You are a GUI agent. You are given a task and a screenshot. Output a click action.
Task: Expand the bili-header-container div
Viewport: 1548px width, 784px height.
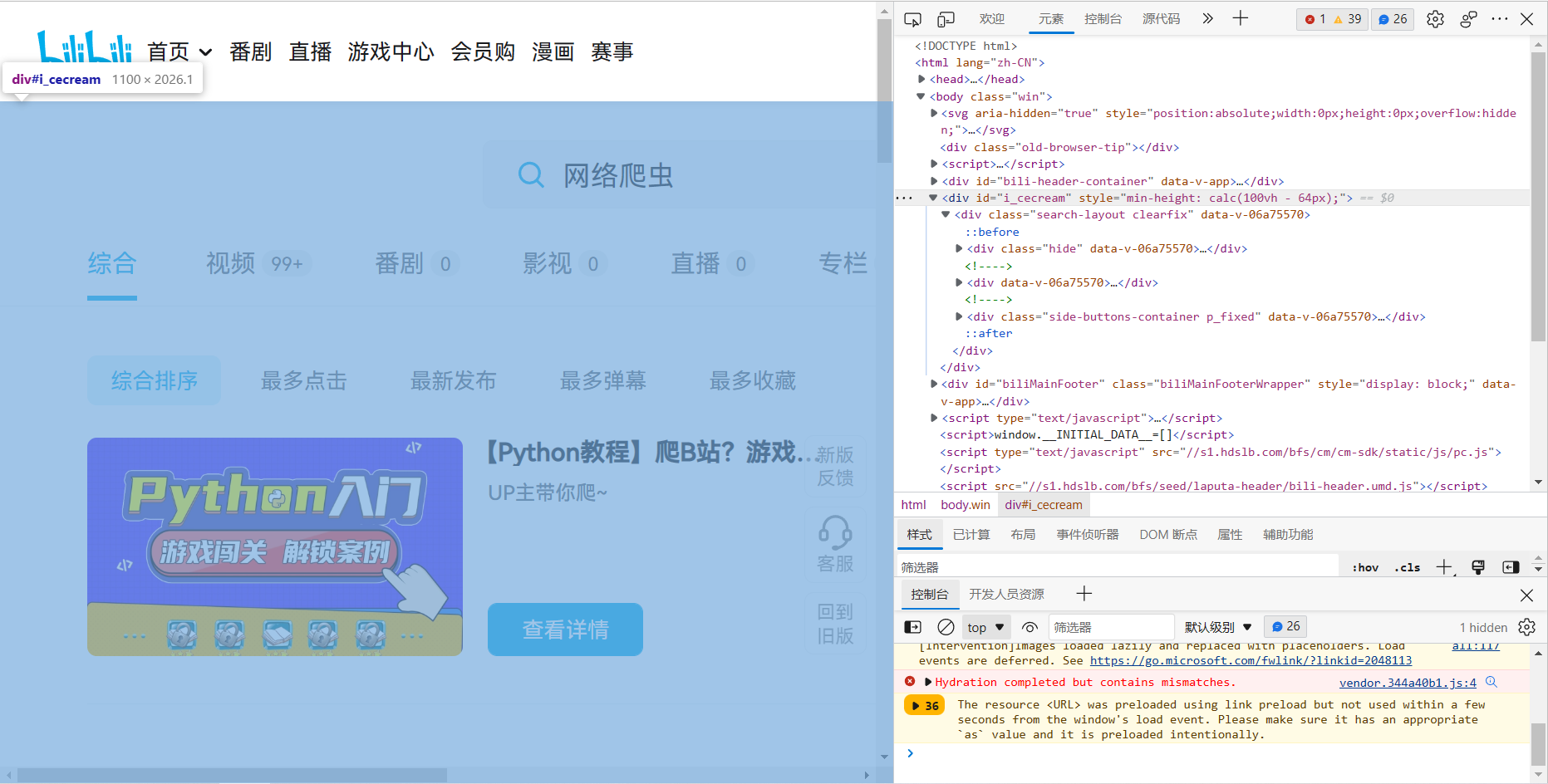pos(934,181)
